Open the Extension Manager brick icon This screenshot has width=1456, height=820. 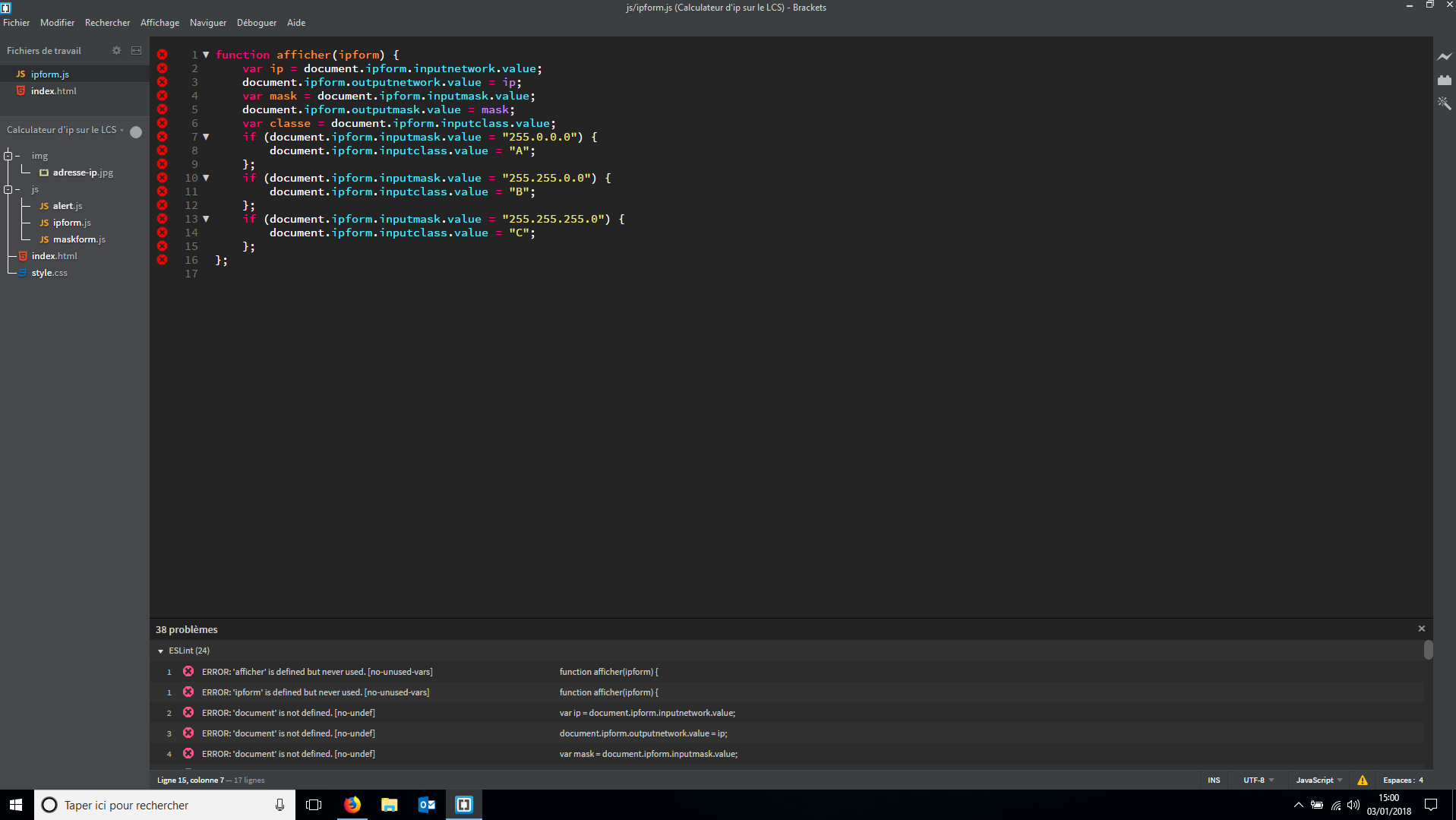pyautogui.click(x=1444, y=80)
